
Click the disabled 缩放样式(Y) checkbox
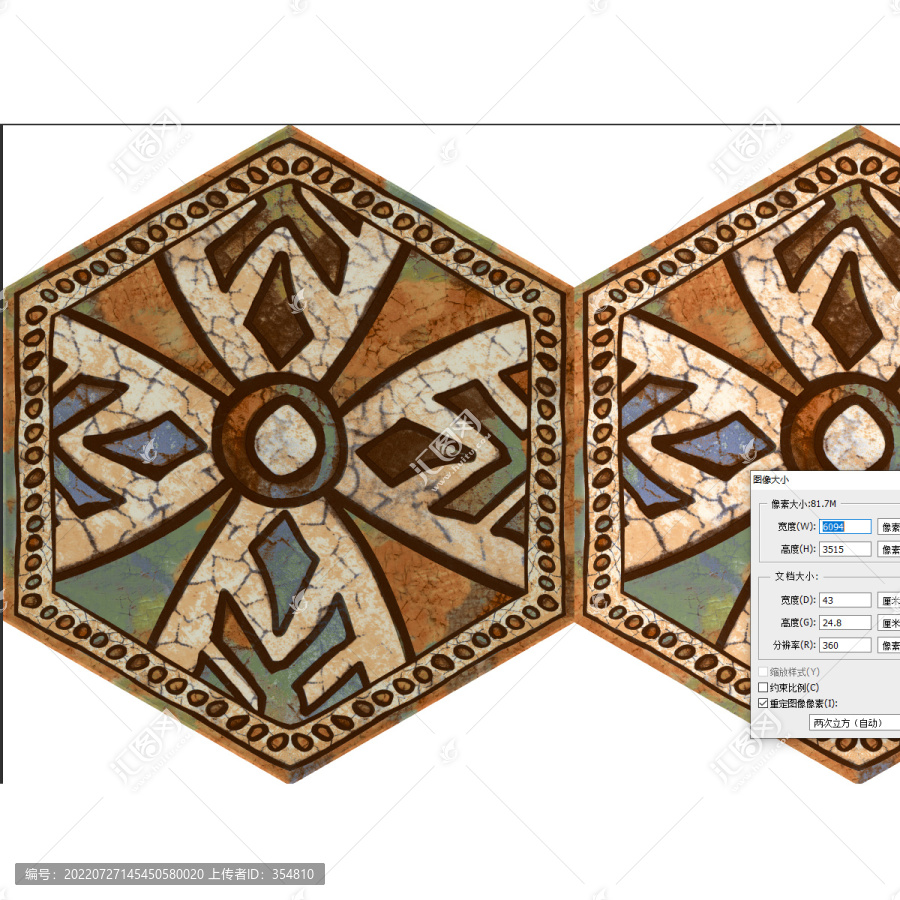point(763,672)
